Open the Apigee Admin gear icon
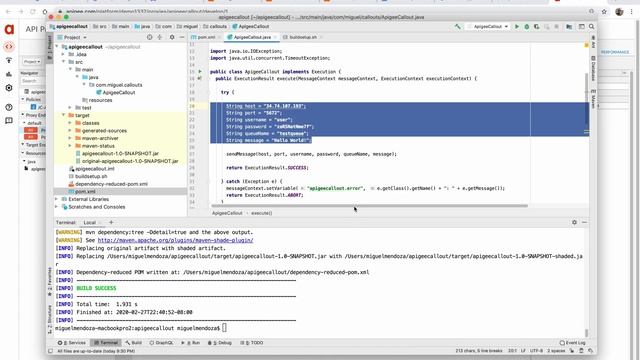The width and height of the screenshot is (640, 360). (x=9, y=88)
